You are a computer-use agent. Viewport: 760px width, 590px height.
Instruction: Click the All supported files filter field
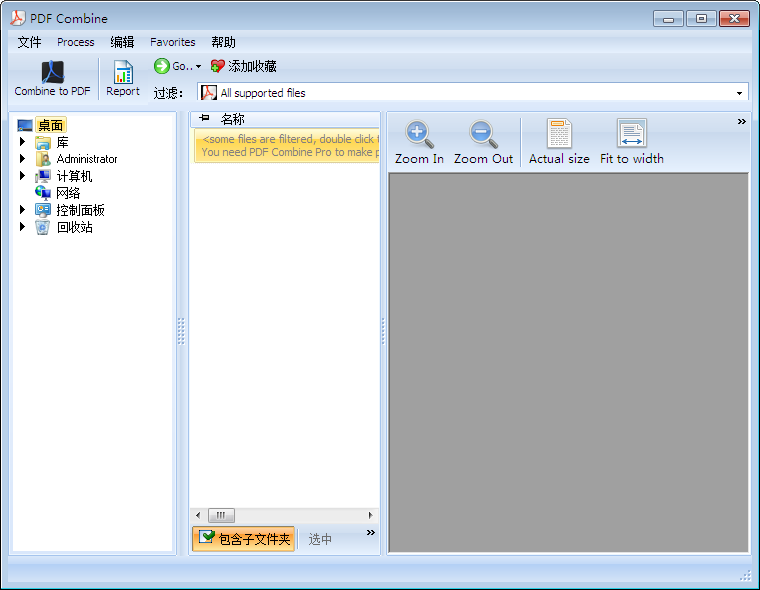[473, 92]
